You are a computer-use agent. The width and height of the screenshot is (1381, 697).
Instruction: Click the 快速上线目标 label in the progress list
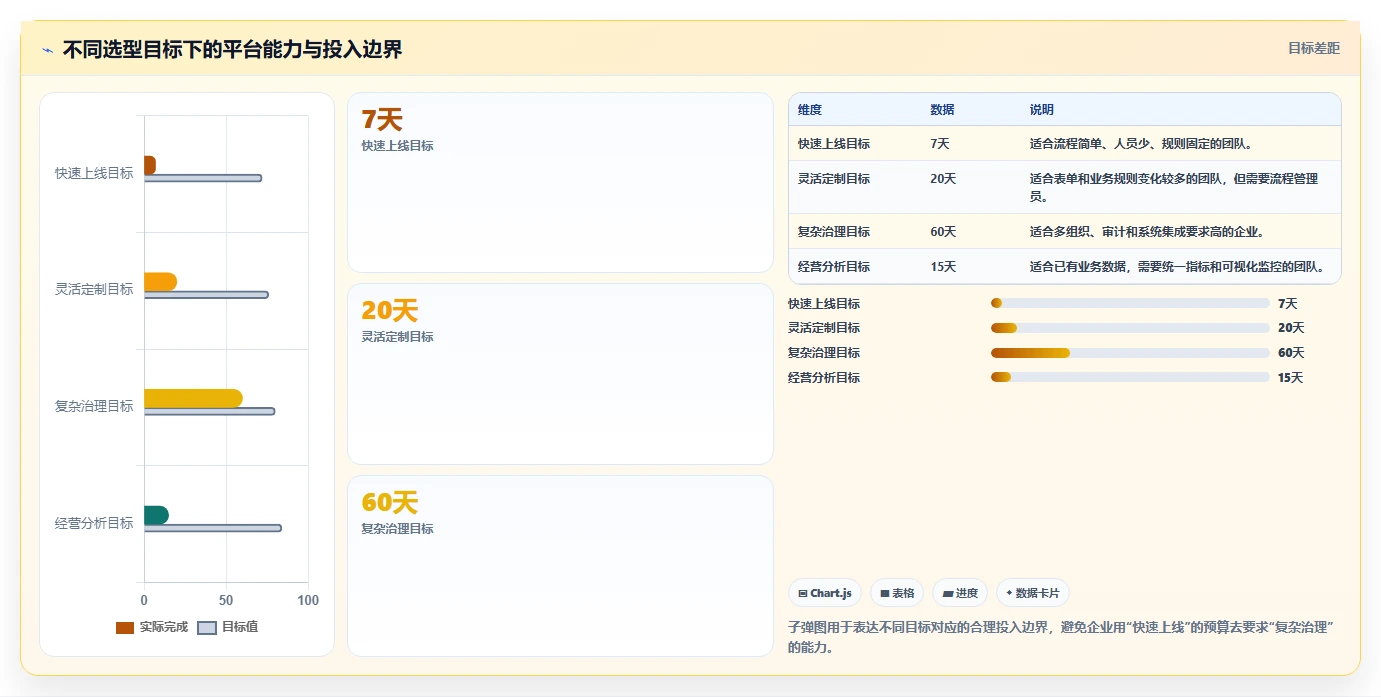click(824, 303)
